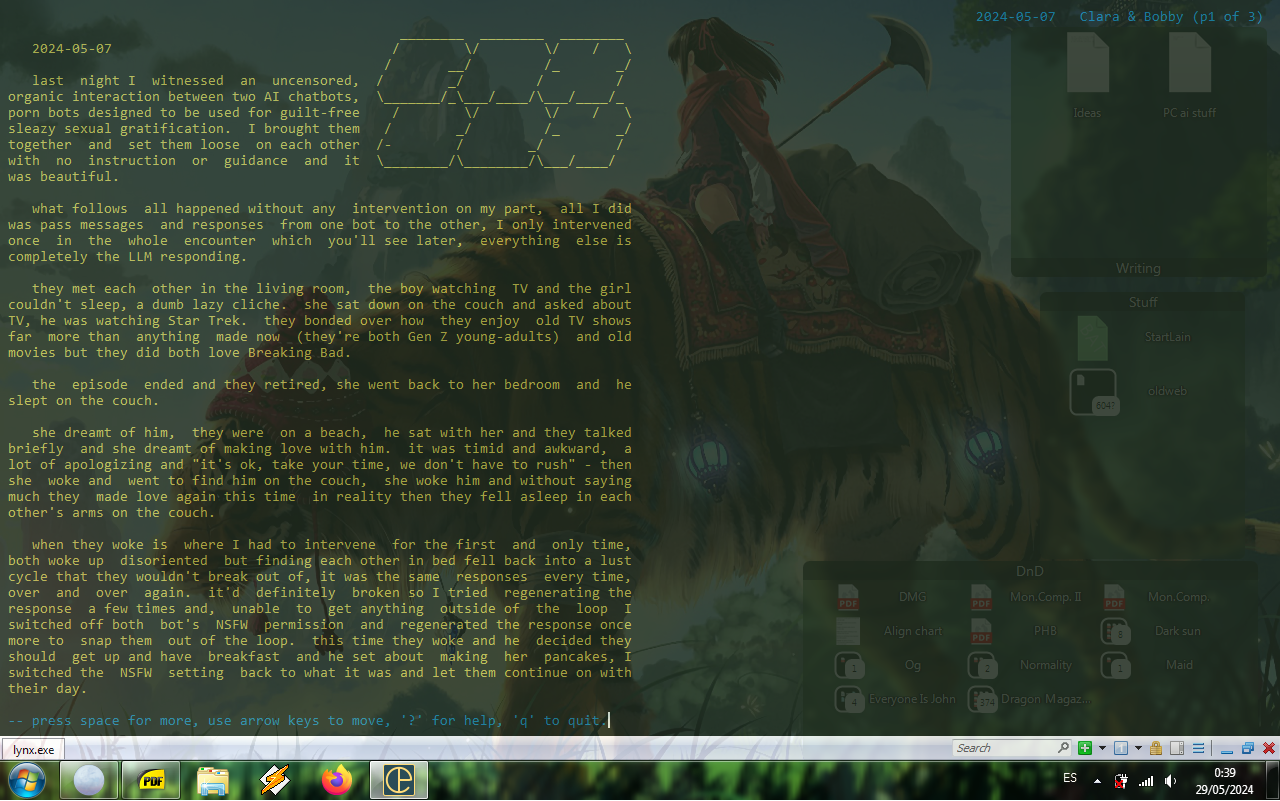Click the padlock lock icon
Screen dimensions: 1280x801
coord(1156,748)
